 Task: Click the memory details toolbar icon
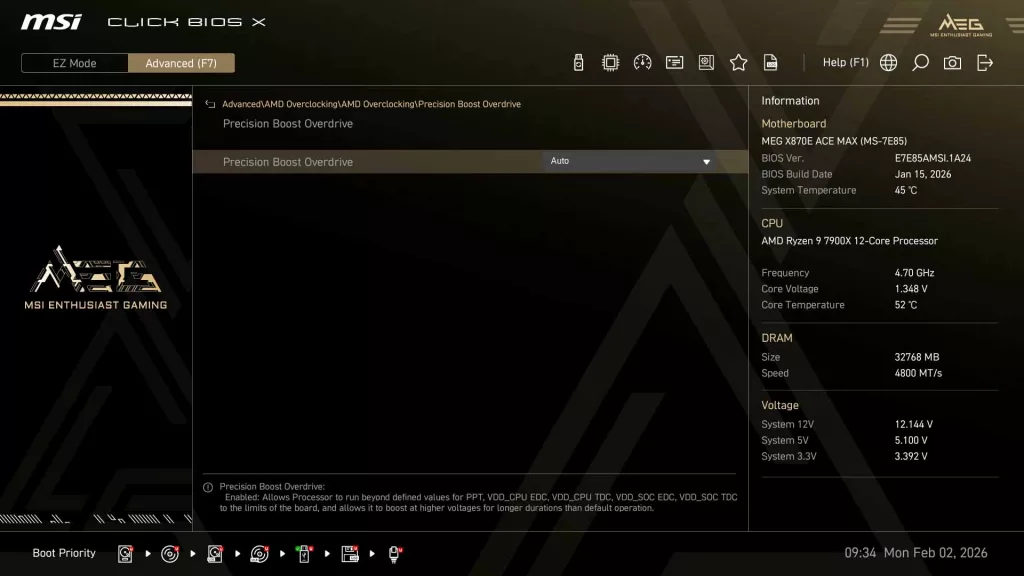pyautogui.click(x=674, y=62)
